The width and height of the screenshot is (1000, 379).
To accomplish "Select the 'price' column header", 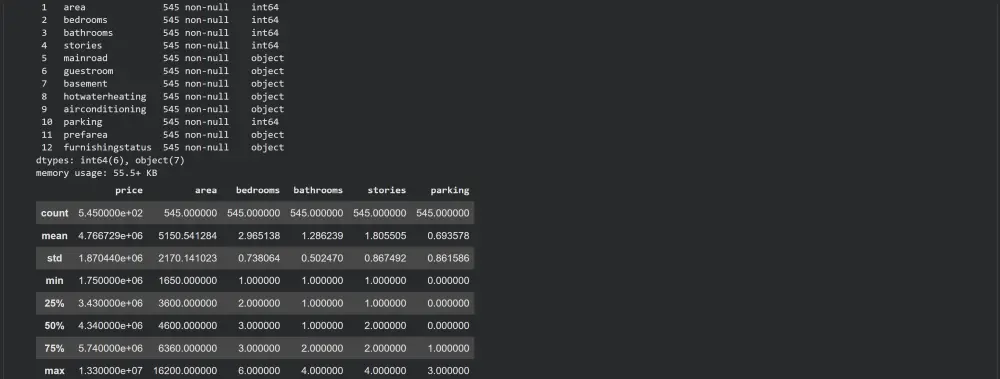I will [x=129, y=190].
